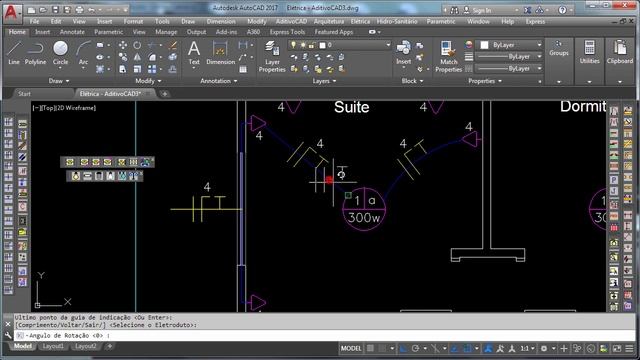Toggle Ortho mode in status bar
This screenshot has width=640, height=360.
pyautogui.click(x=403, y=349)
